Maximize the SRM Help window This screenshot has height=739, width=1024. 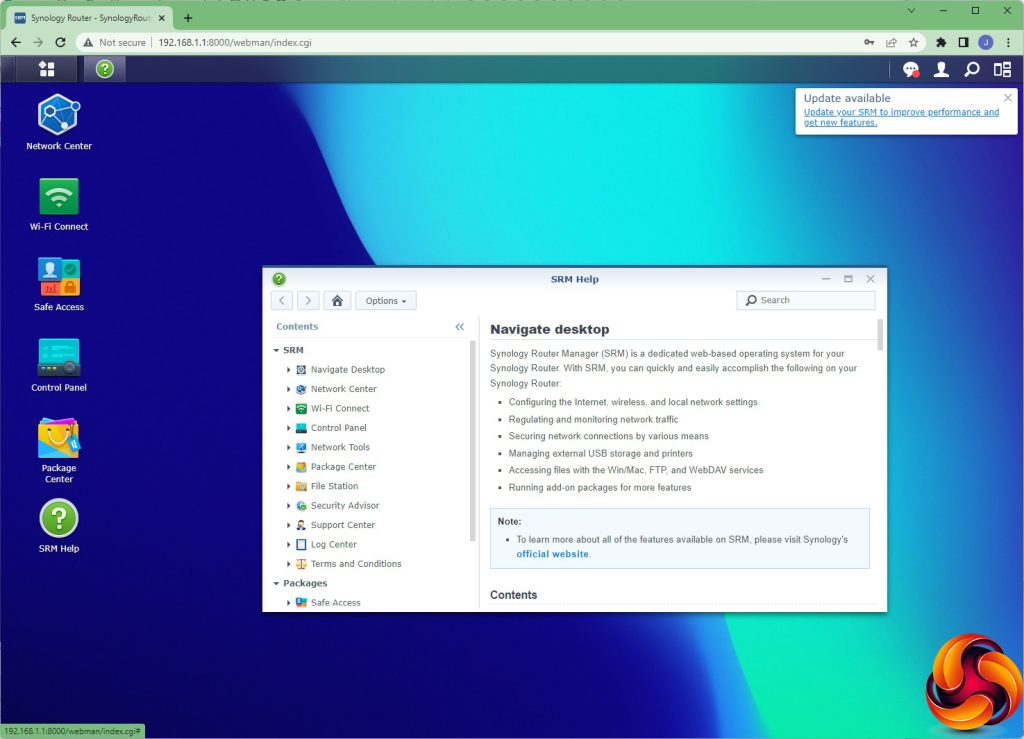(x=848, y=279)
